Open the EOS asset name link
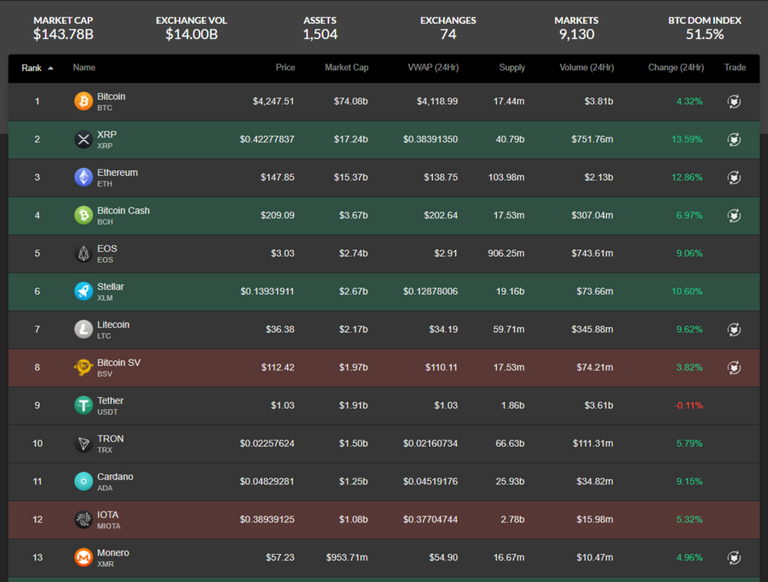768x582 pixels. tap(107, 249)
